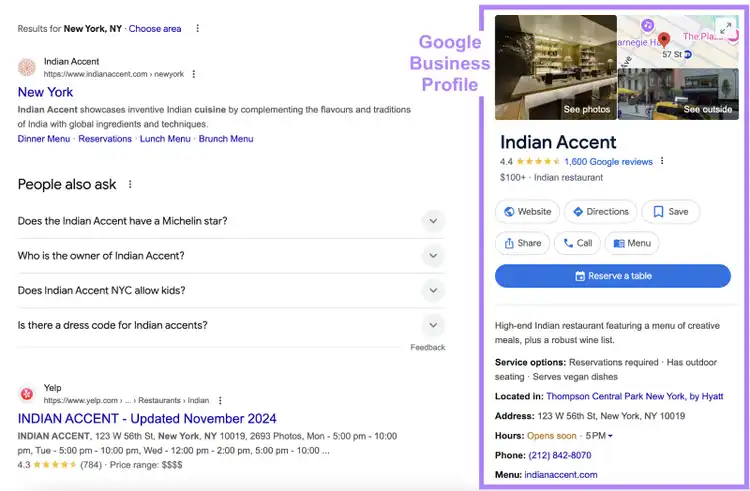The height and width of the screenshot is (491, 750).
Task: Open Thompson Central Park New York, by Hyatt link
Action: 635,396
